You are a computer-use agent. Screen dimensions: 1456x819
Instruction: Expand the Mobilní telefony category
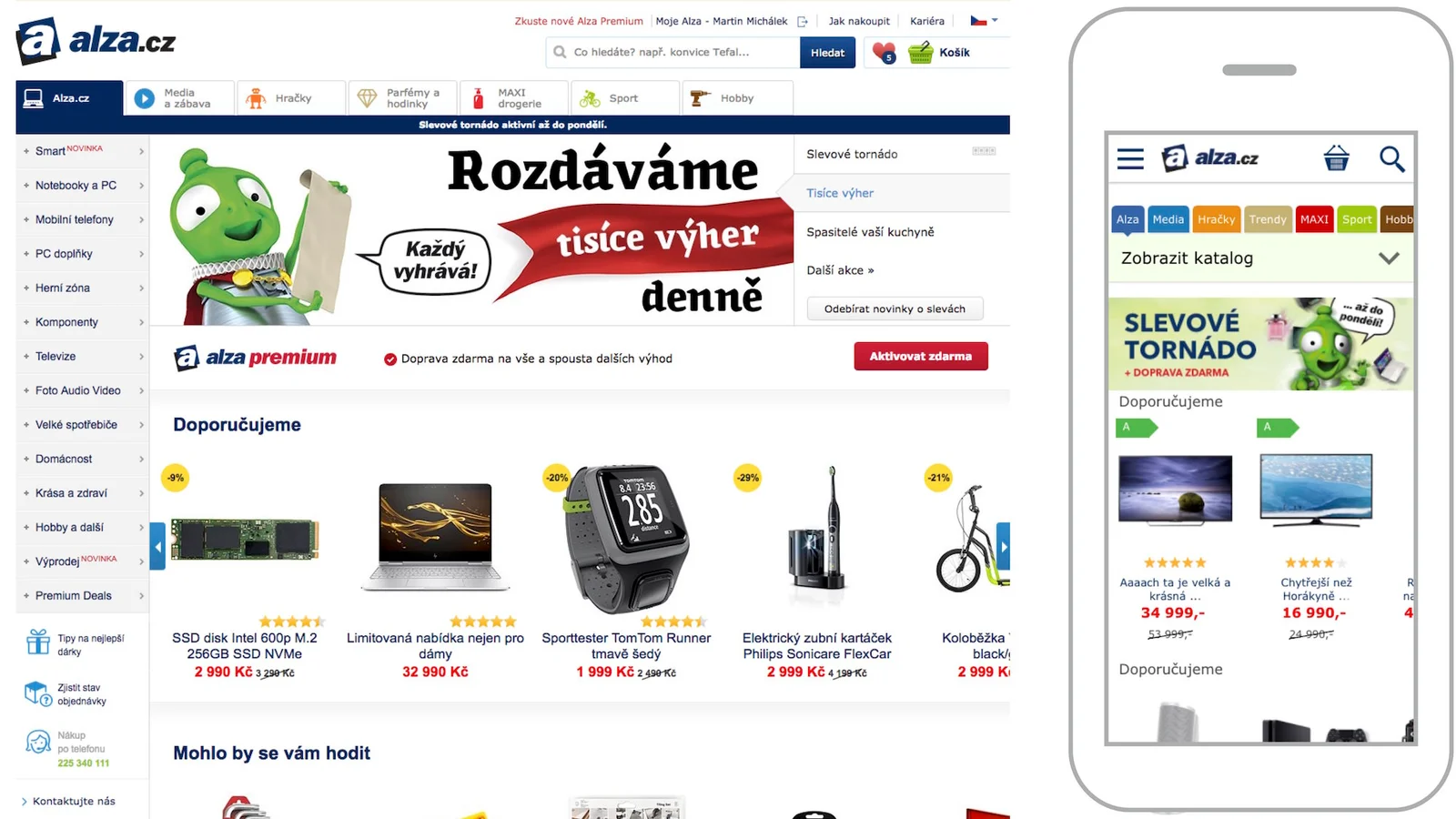click(83, 219)
